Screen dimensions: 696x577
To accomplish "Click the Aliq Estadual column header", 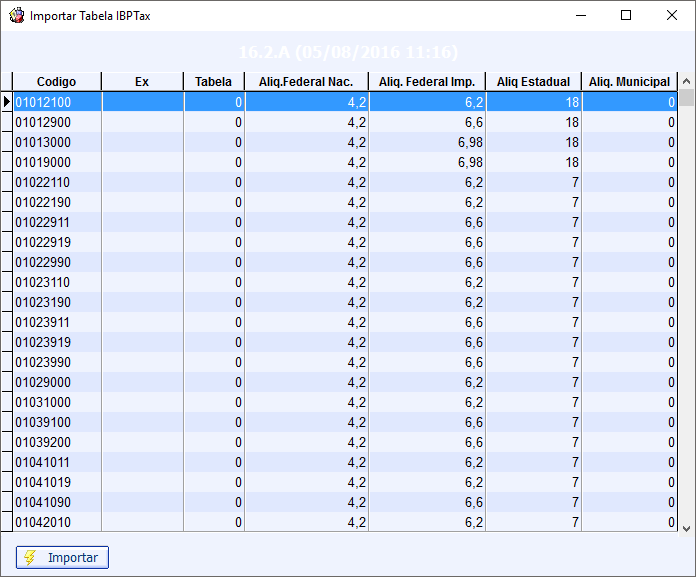I will (533, 82).
